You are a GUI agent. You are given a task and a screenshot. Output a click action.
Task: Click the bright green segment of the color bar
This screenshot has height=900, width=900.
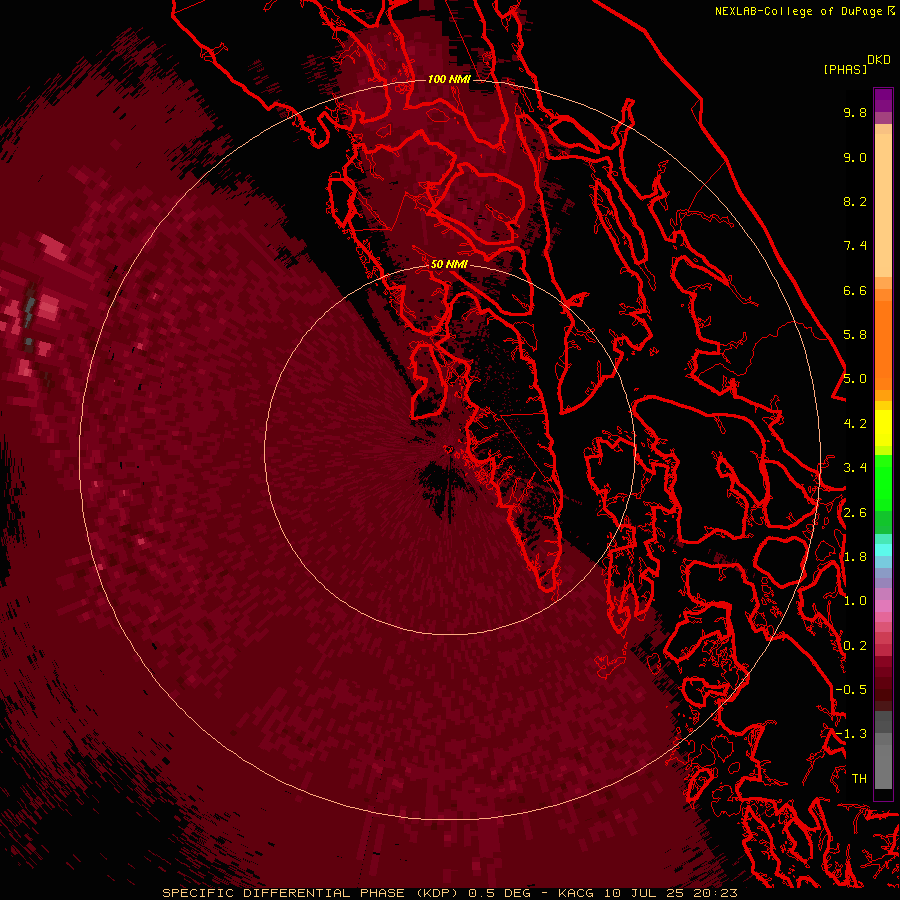click(x=883, y=482)
